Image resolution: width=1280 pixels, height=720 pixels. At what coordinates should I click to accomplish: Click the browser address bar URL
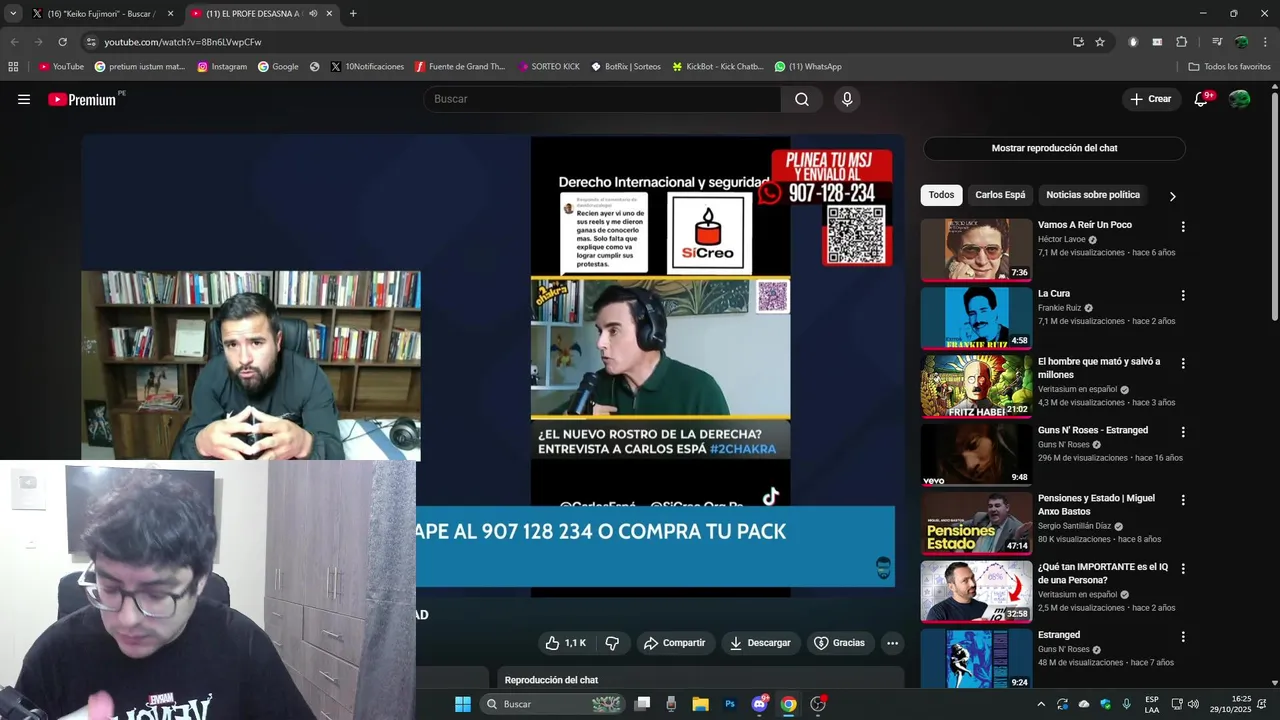(183, 42)
